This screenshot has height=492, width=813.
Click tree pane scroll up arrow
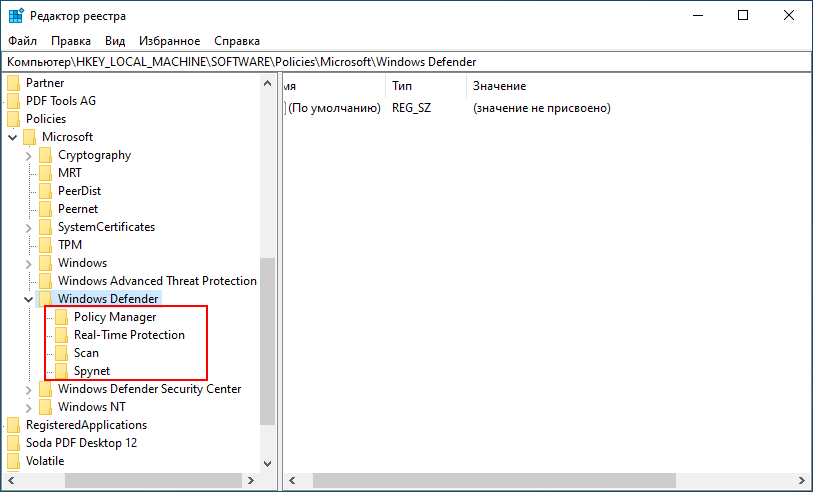click(268, 83)
